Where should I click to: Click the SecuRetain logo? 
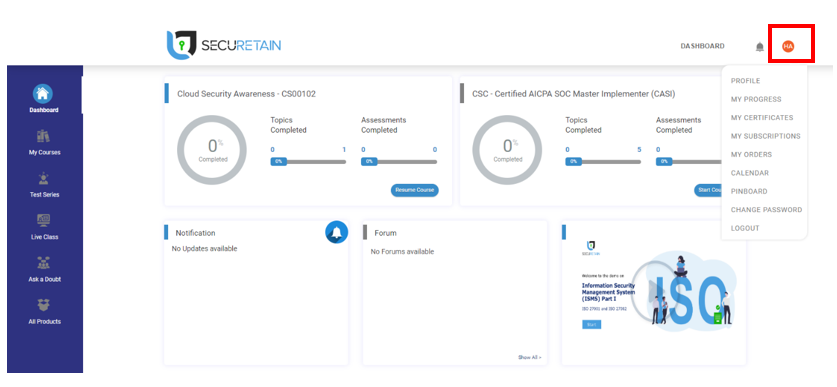pos(224,45)
